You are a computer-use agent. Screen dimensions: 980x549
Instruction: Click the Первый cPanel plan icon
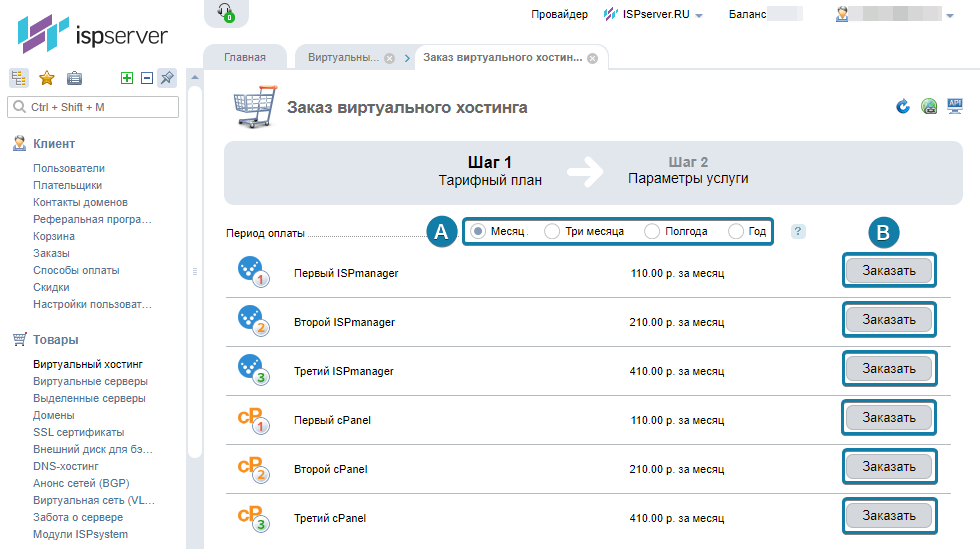coord(253,419)
